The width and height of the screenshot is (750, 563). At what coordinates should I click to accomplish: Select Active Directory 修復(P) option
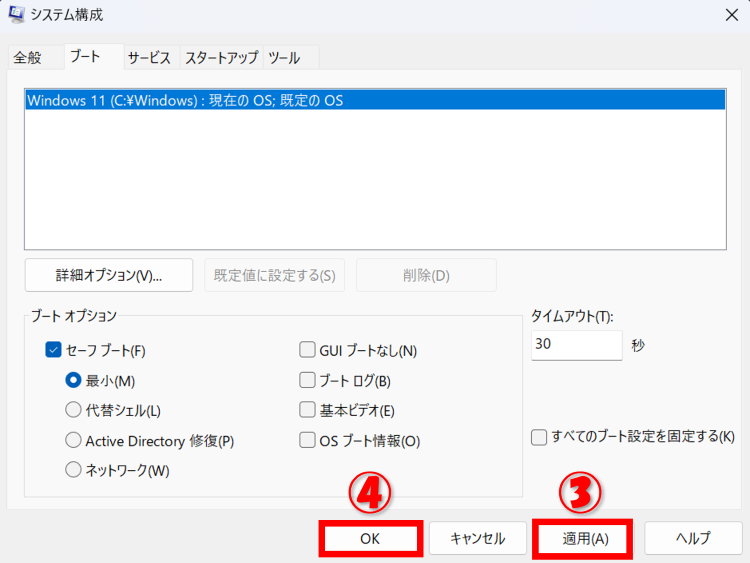[x=73, y=440]
